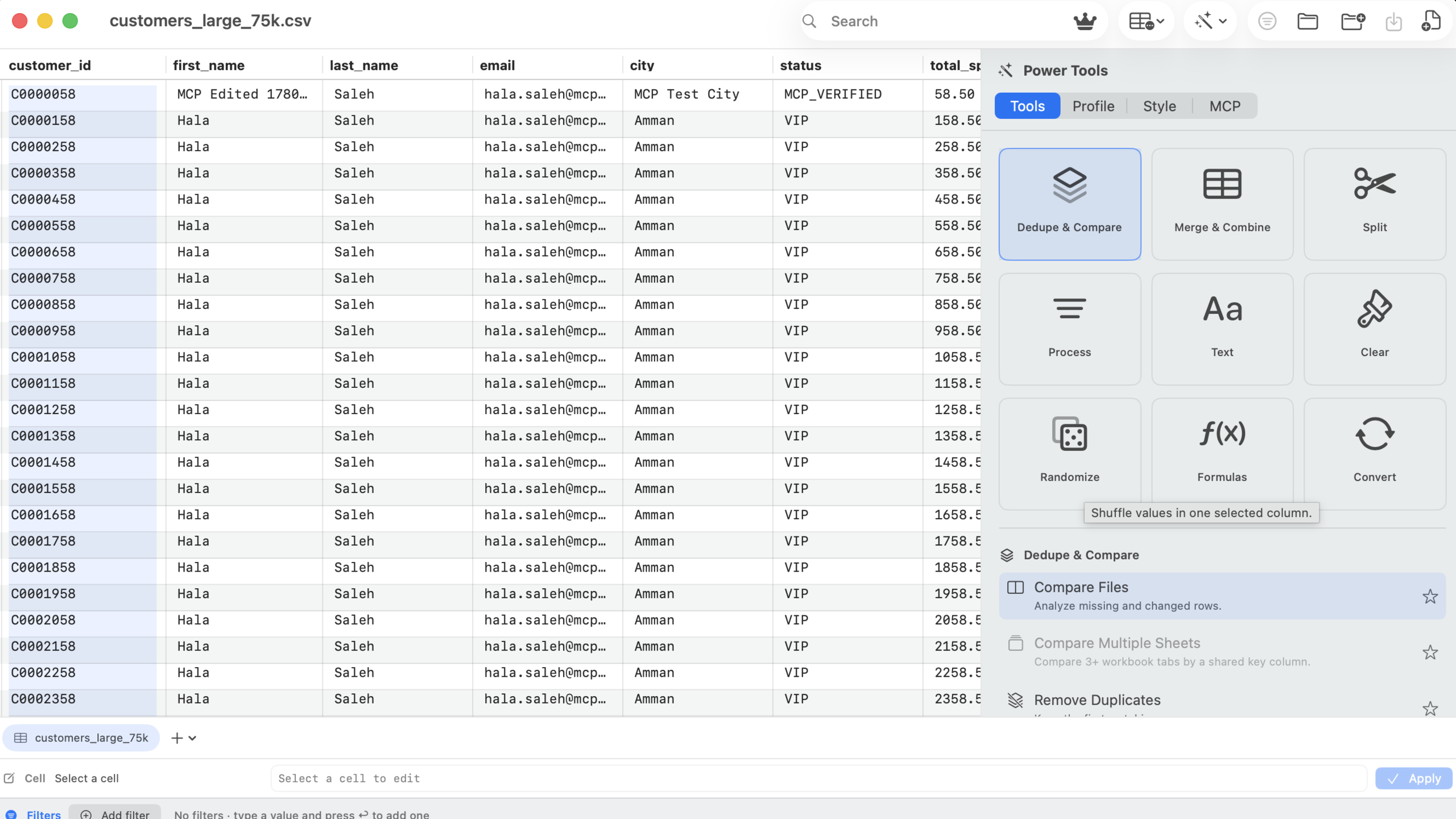Viewport: 1456px width, 819px height.
Task: Select the Split scissors tool tile
Action: pyautogui.click(x=1374, y=204)
